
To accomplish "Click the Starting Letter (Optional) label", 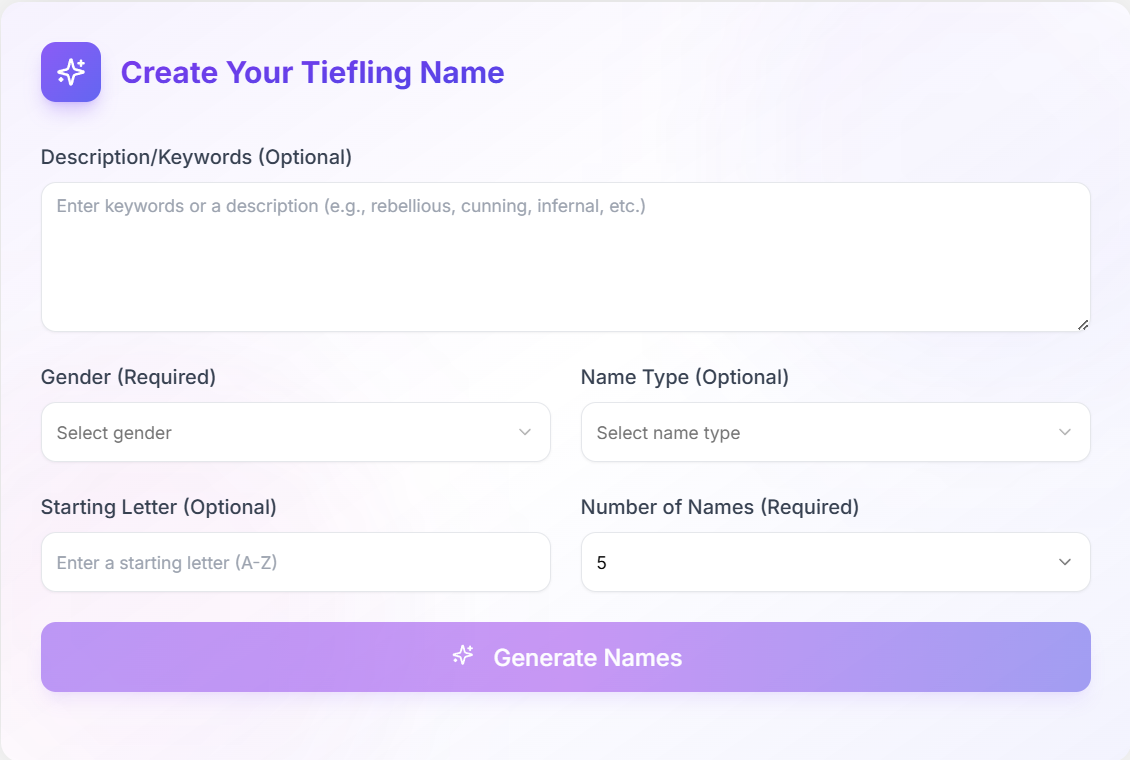I will click(x=159, y=507).
